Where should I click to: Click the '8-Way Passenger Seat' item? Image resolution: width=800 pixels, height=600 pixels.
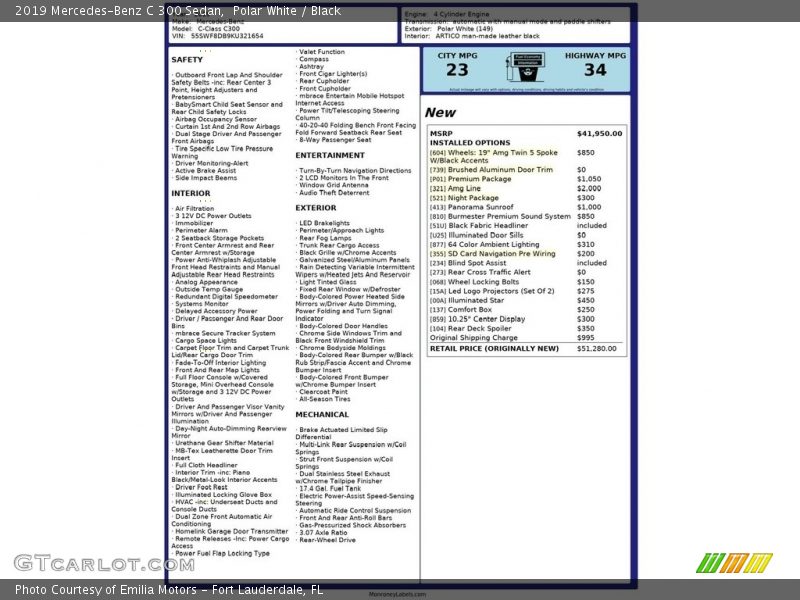(x=335, y=140)
